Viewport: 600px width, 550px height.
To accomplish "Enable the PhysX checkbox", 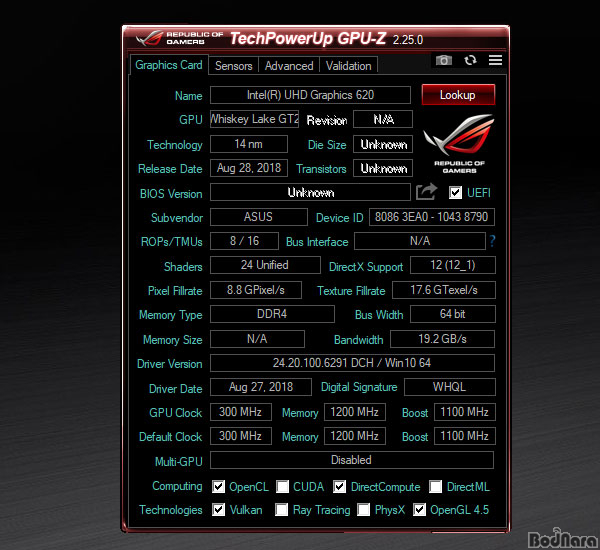I will click(x=363, y=509).
